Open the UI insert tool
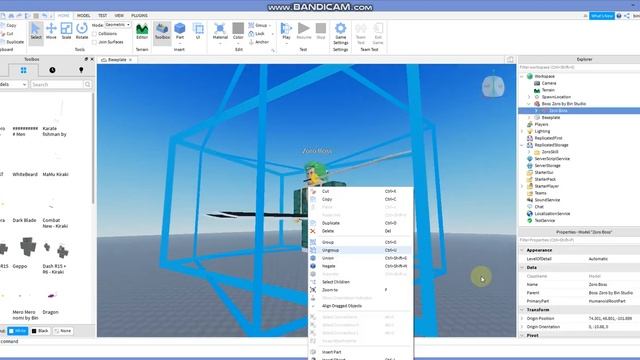This screenshot has width=640, height=360. click(x=198, y=31)
